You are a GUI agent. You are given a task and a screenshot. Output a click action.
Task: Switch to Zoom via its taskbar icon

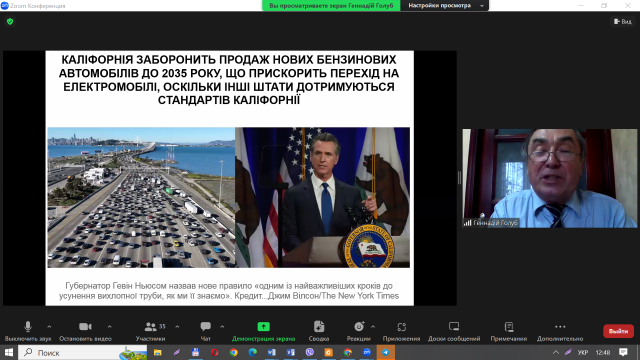pyautogui.click(x=367, y=352)
